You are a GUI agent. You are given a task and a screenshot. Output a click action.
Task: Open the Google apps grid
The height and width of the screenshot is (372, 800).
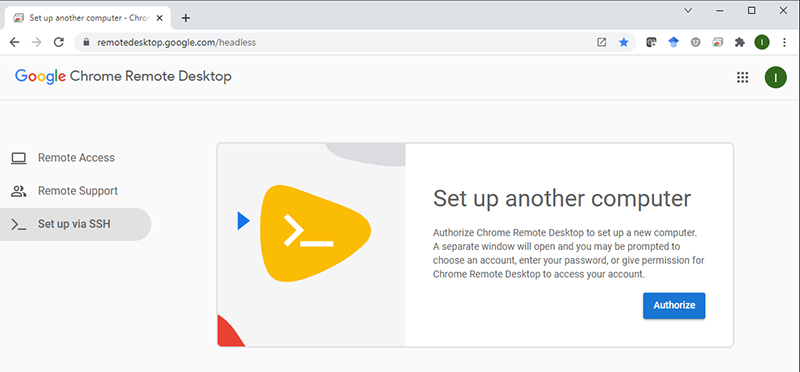click(742, 77)
